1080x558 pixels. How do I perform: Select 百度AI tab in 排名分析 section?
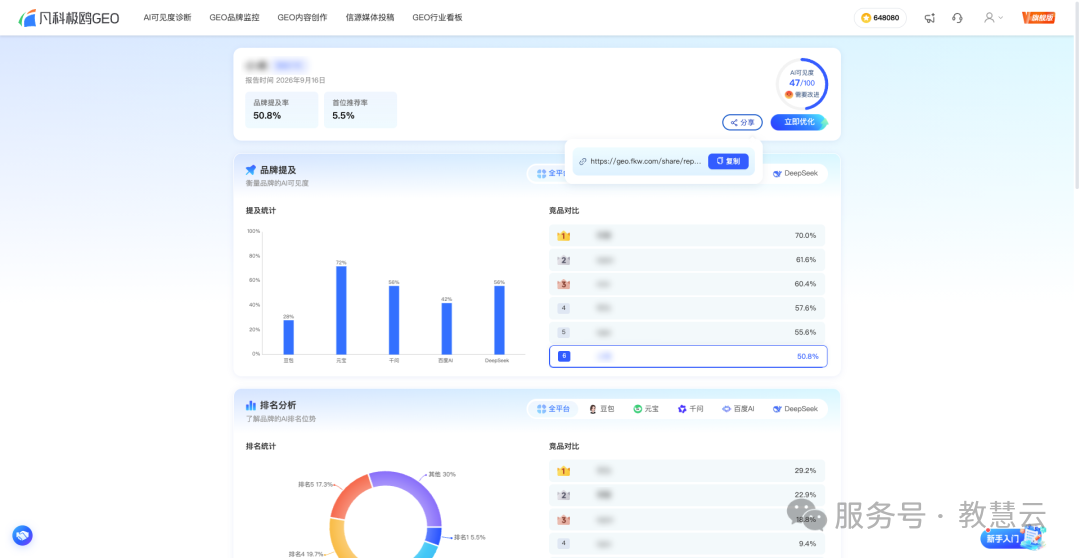(x=738, y=409)
